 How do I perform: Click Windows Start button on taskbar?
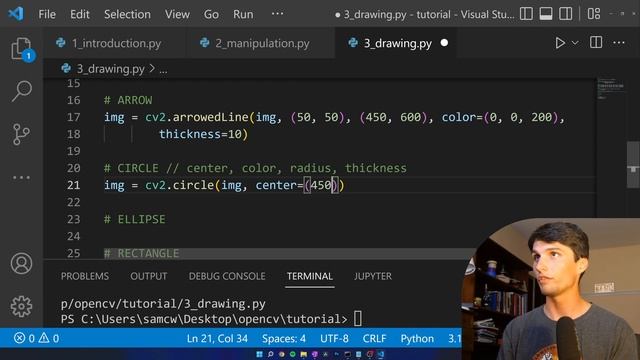point(259,354)
